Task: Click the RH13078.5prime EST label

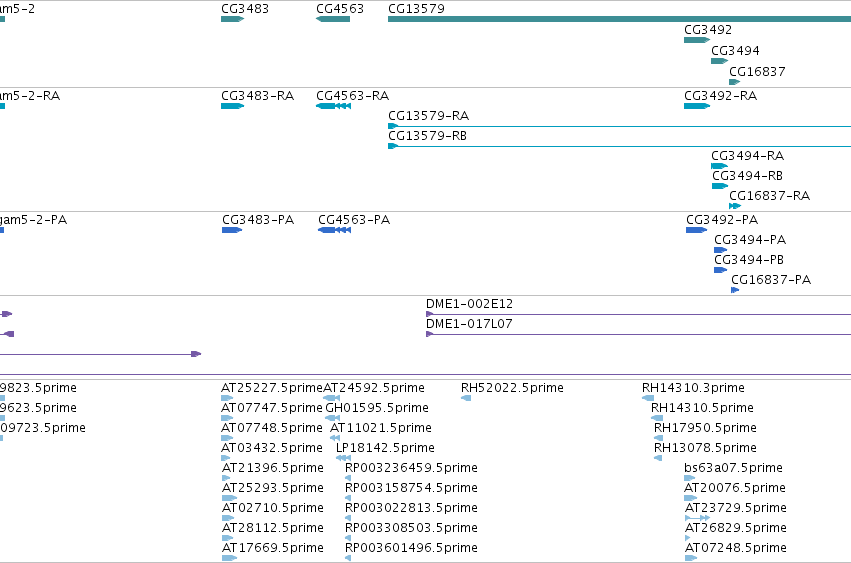Action: tap(705, 448)
